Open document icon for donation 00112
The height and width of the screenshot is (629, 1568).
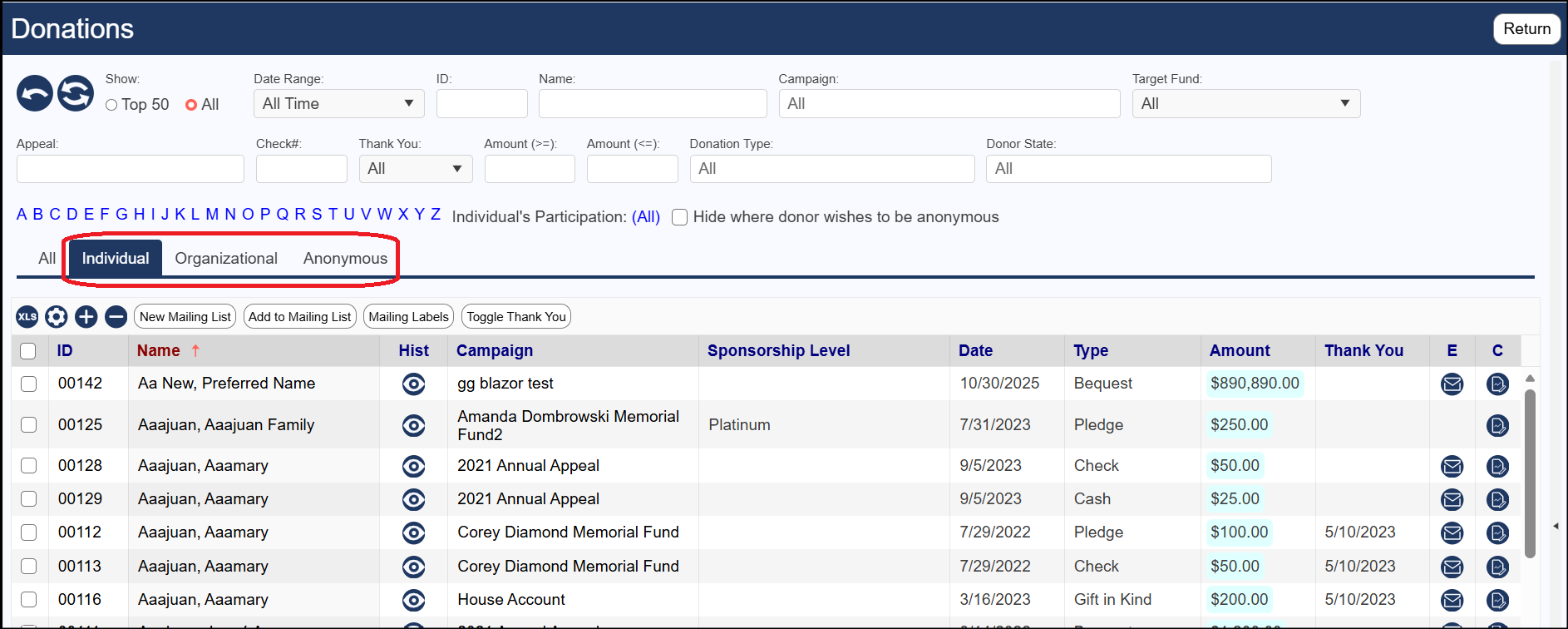(1497, 532)
